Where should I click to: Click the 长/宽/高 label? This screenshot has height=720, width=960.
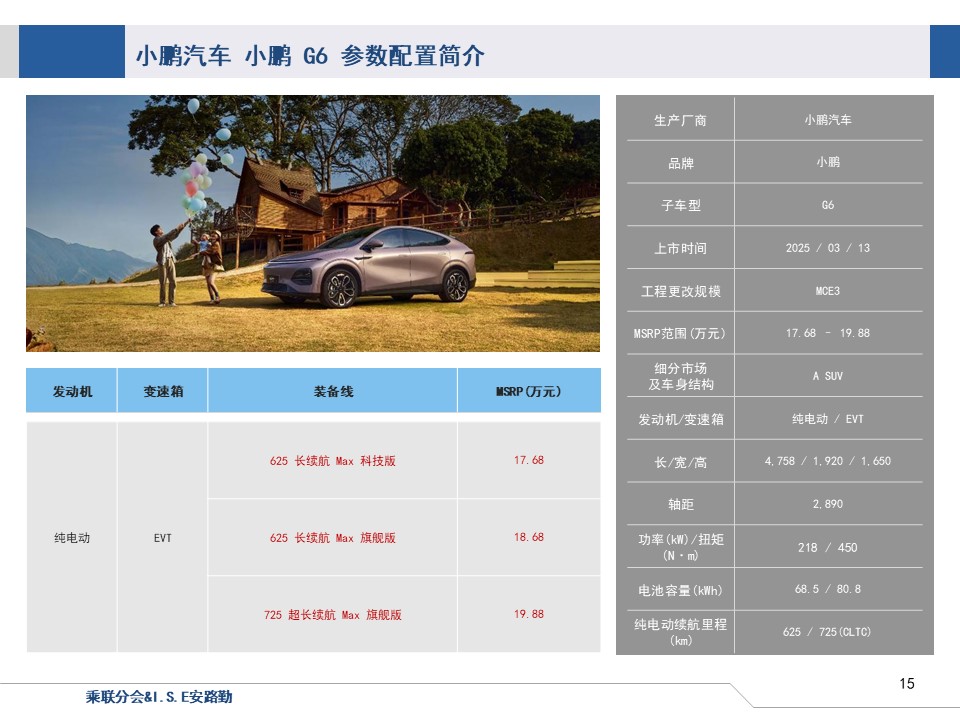tap(680, 462)
